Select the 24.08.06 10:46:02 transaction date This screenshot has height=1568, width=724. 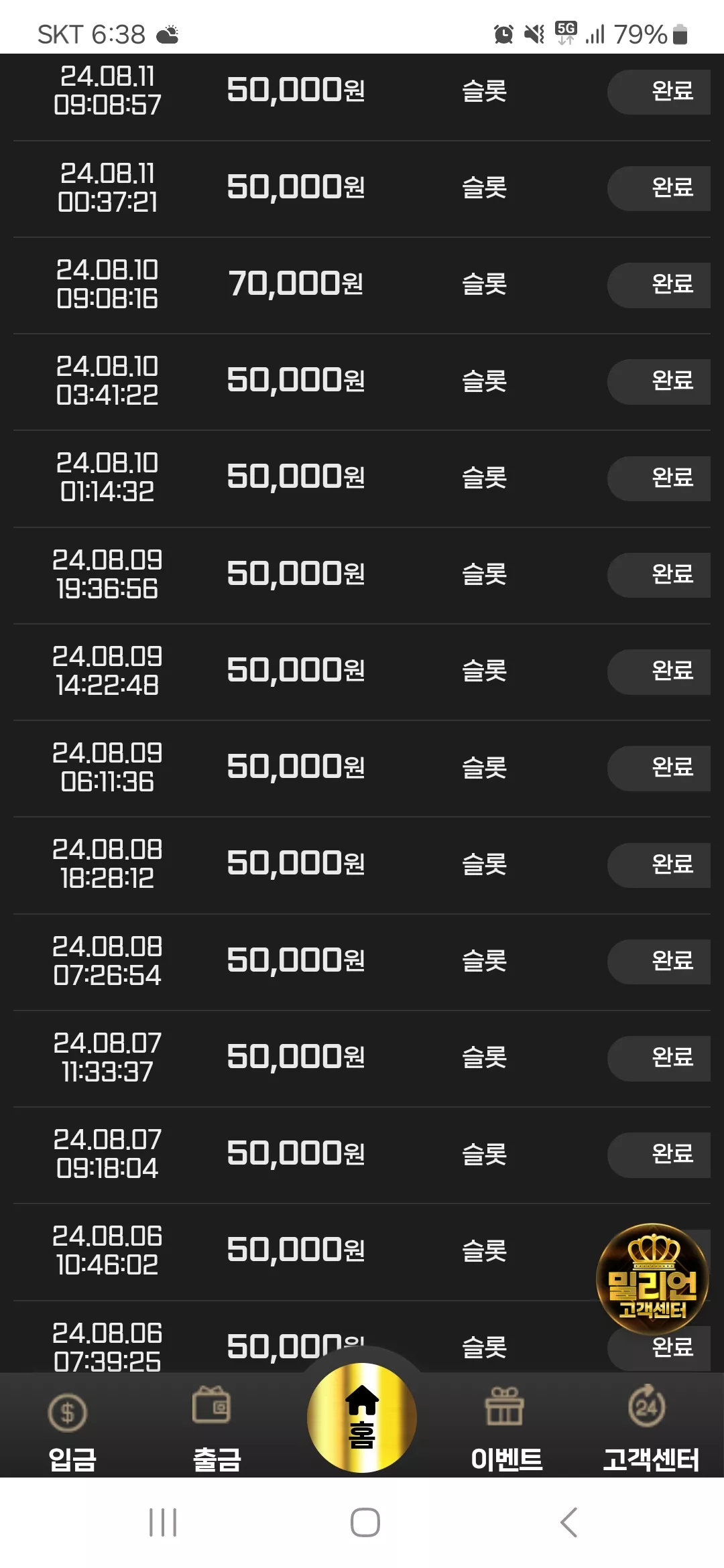[107, 1250]
